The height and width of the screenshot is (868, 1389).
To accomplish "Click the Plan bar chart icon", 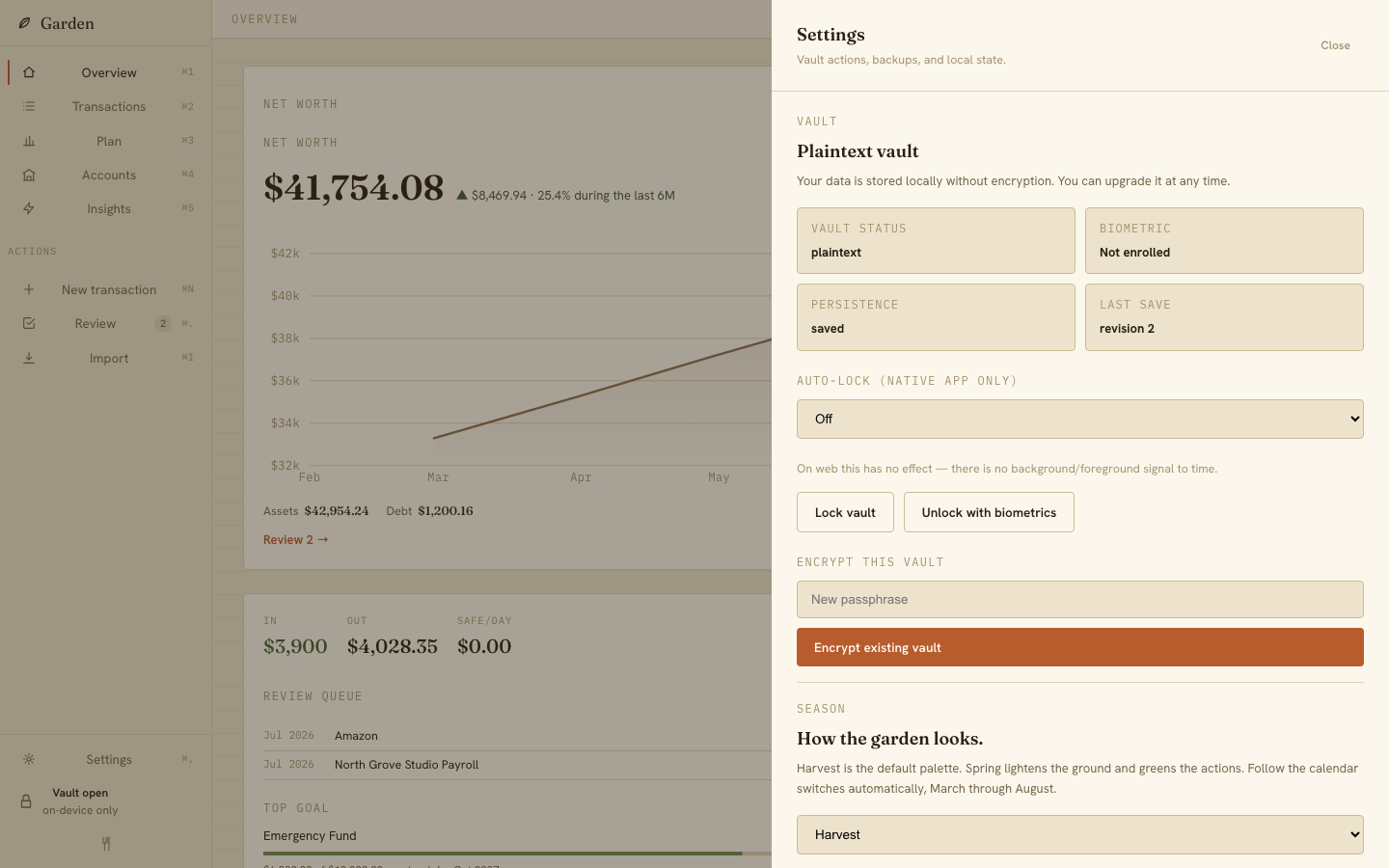I will 29,141.
